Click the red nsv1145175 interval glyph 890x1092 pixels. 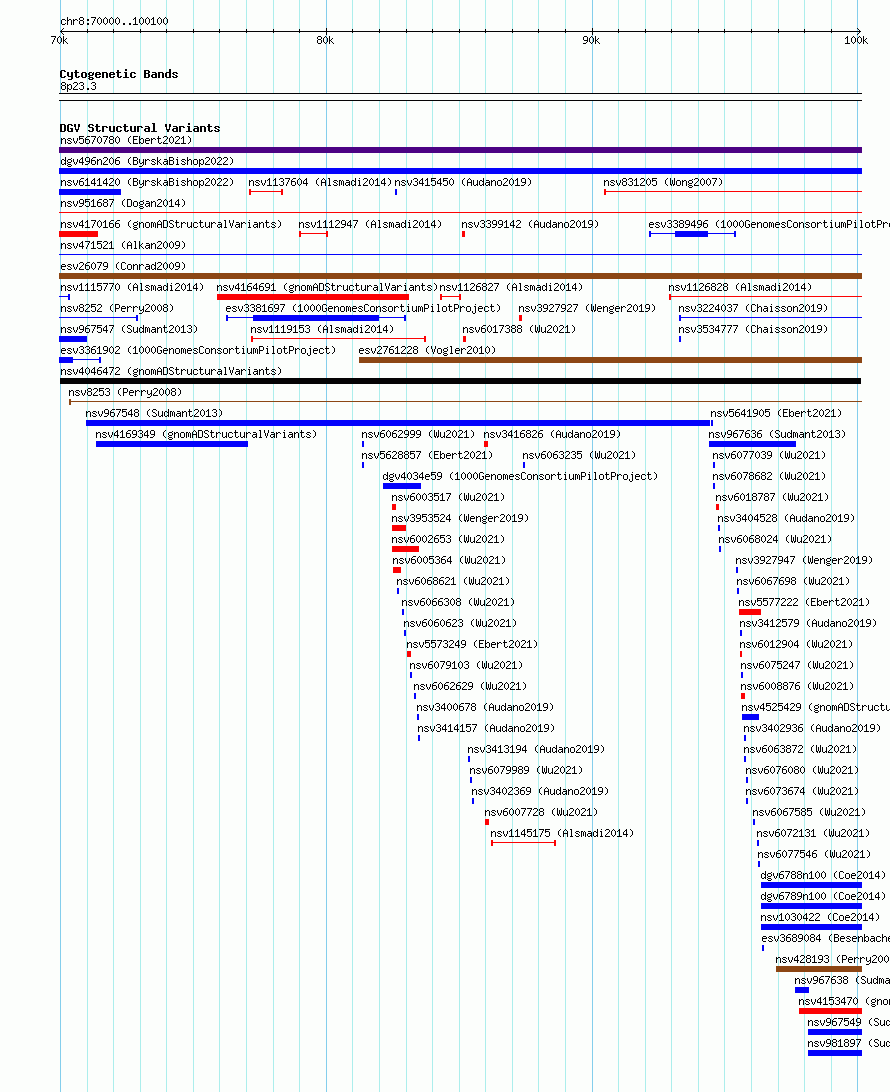524,843
